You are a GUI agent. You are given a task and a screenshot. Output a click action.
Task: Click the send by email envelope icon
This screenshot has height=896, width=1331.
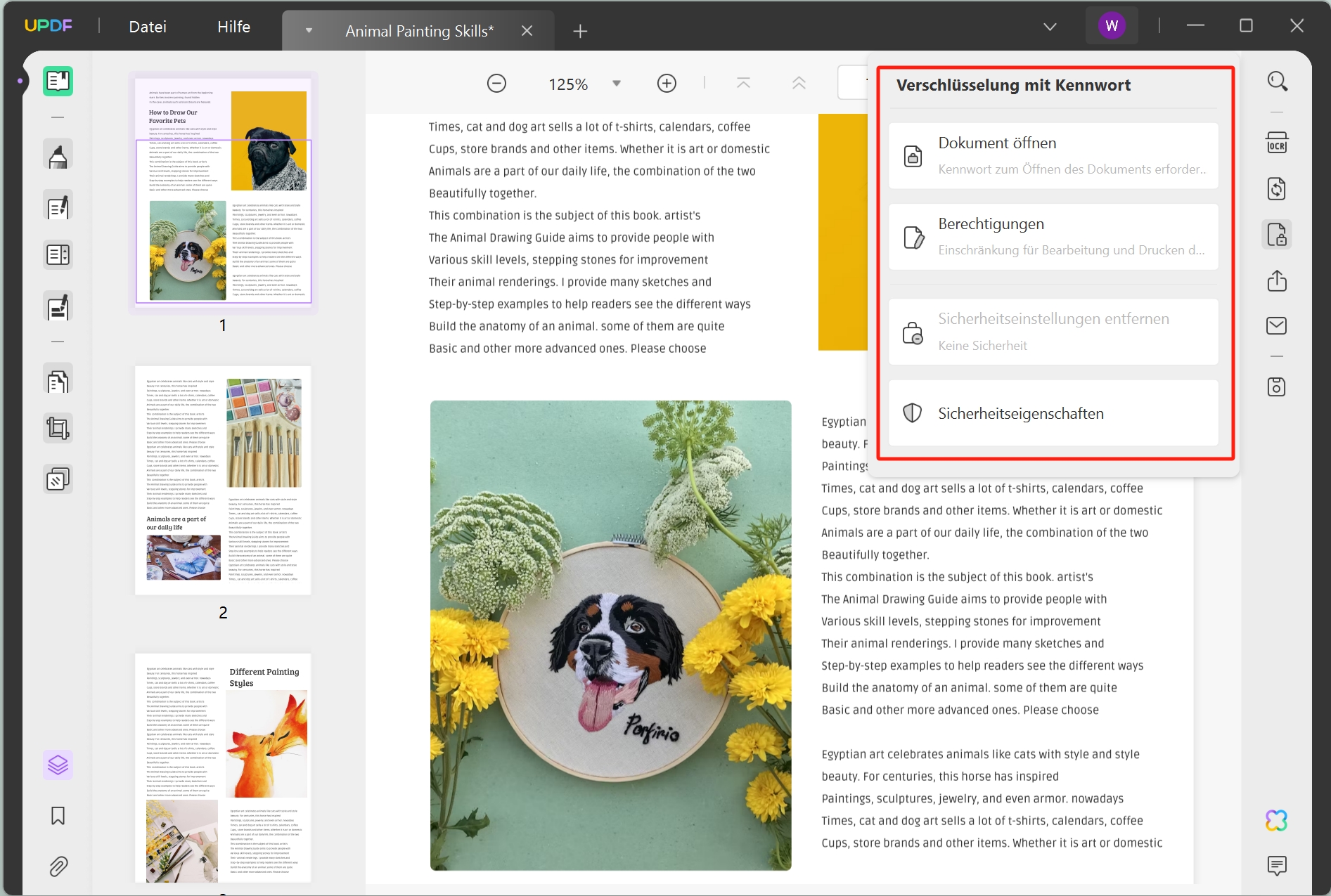pos(1276,325)
